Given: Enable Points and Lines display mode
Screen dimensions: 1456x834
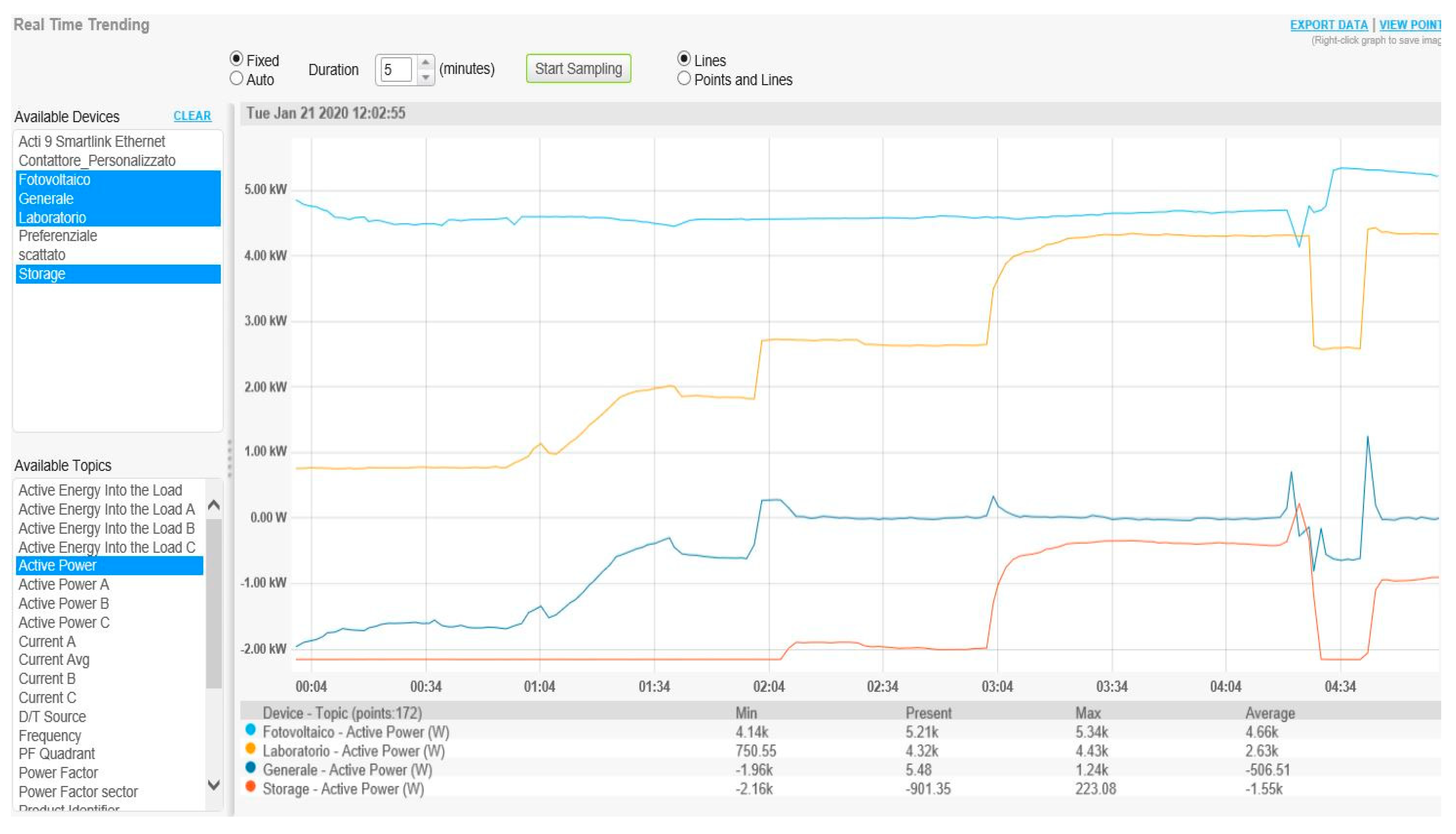Looking at the screenshot, I should coord(683,79).
